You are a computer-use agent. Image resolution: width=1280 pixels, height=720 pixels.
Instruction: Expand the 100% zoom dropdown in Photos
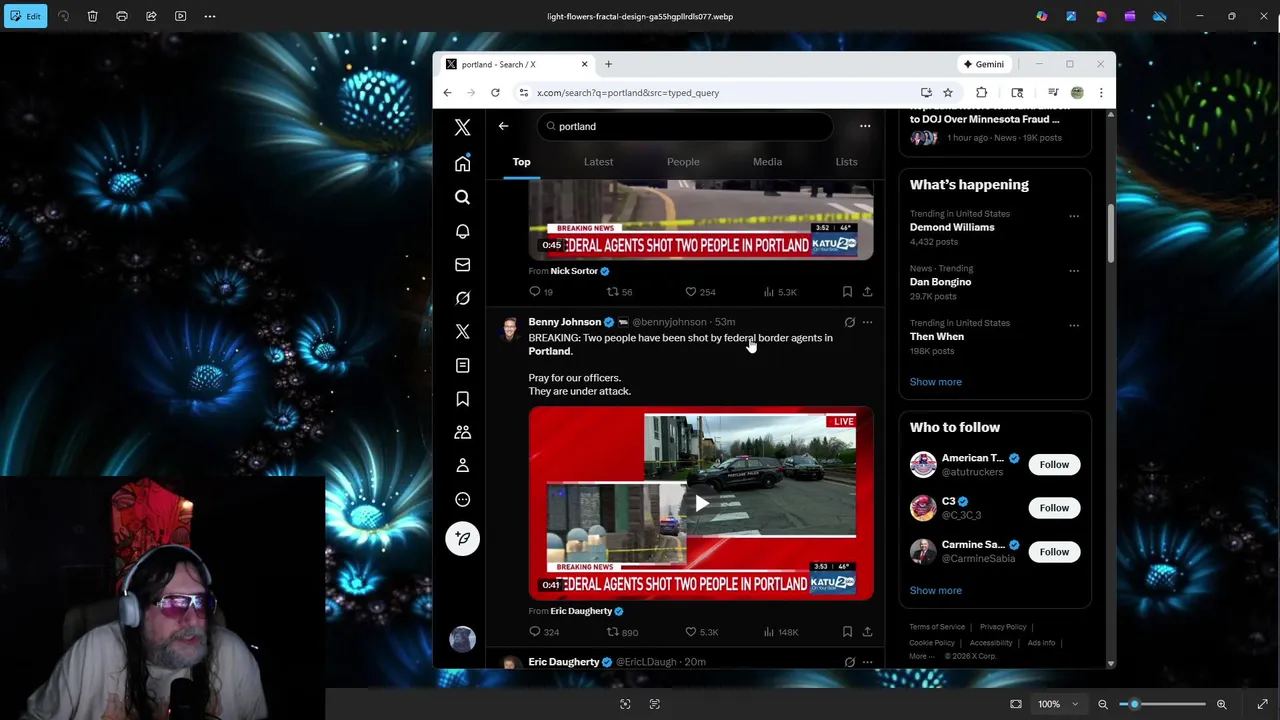(1076, 704)
